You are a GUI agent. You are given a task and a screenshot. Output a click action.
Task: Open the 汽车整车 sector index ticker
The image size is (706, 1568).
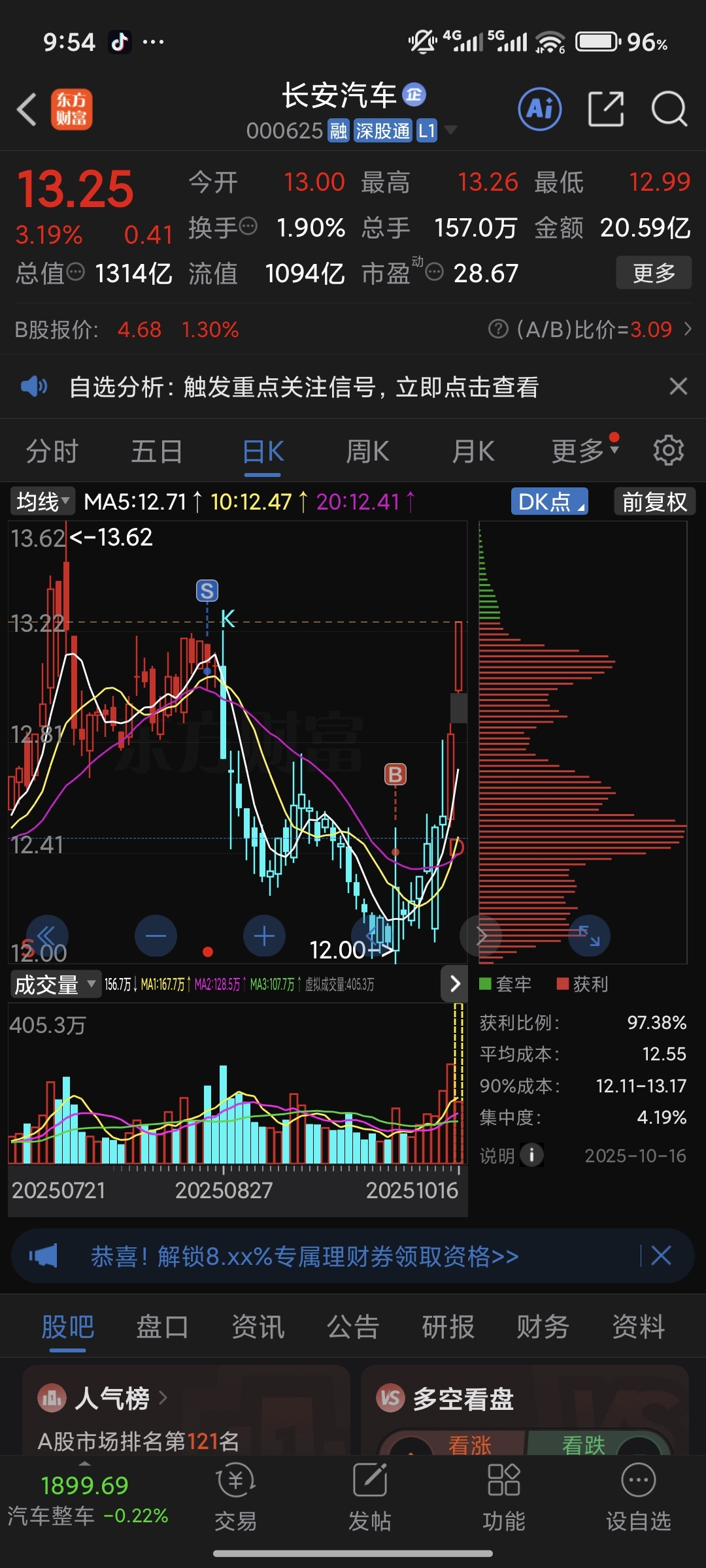88,1500
